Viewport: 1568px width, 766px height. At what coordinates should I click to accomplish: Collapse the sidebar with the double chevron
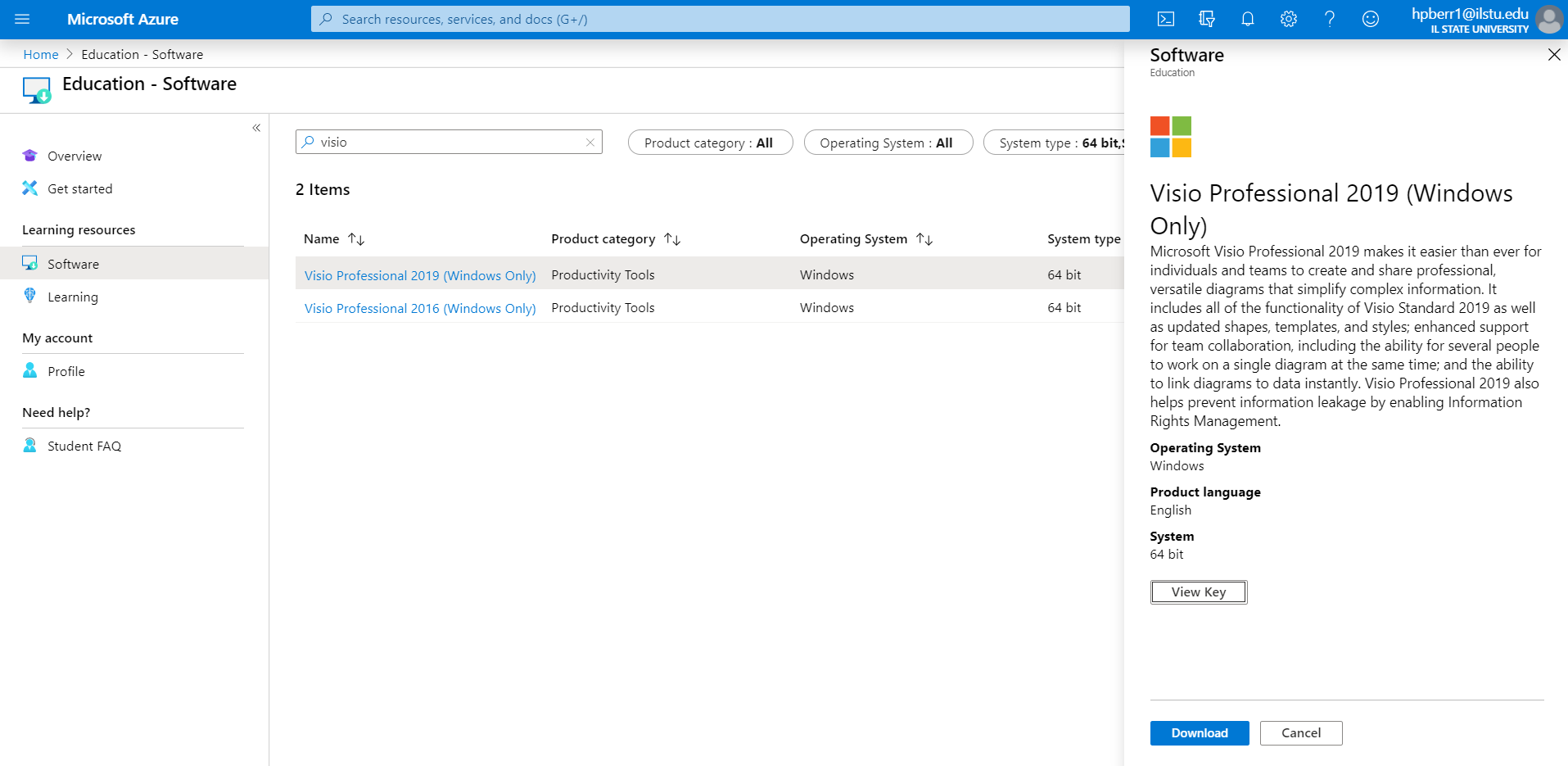256,128
